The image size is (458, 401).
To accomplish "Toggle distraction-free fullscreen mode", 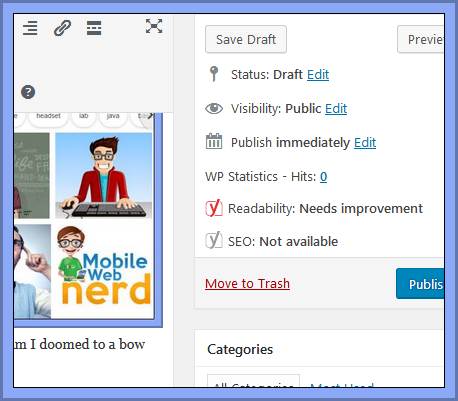I will (x=154, y=26).
